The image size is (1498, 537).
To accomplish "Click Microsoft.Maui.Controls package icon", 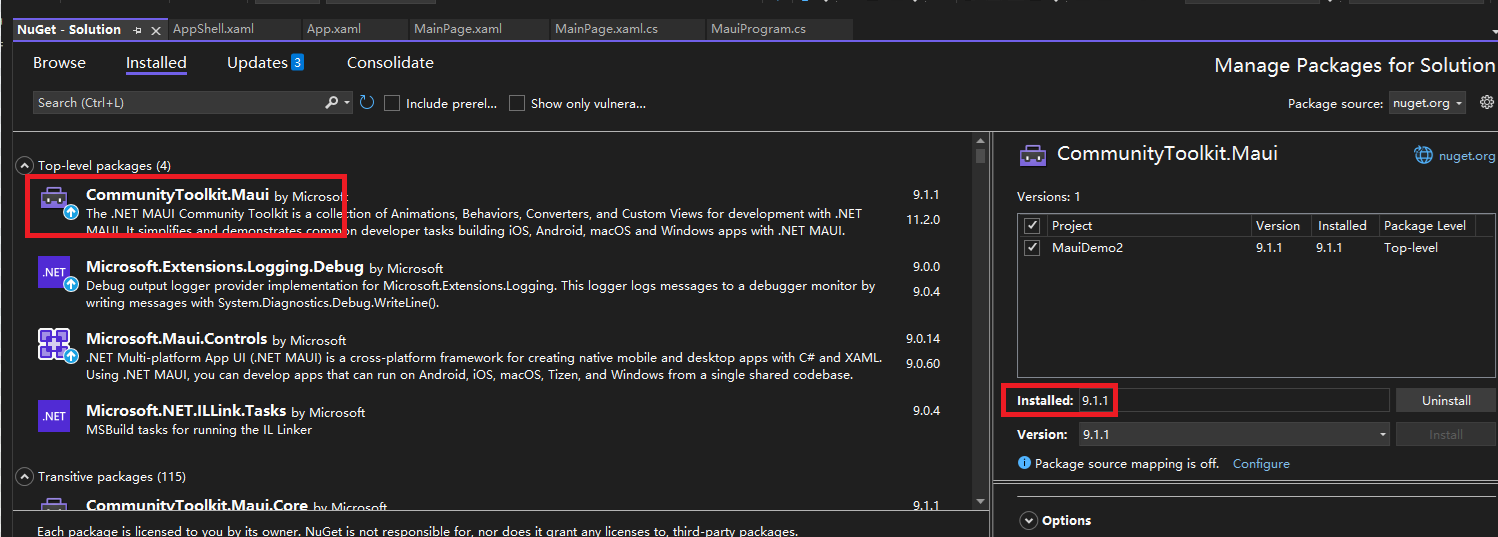I will tap(54, 344).
